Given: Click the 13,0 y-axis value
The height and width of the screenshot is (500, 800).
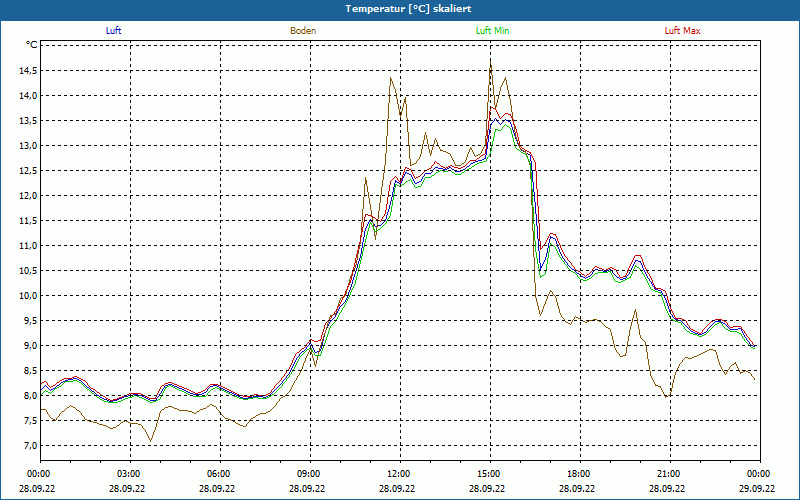Looking at the screenshot, I should tap(28, 145).
